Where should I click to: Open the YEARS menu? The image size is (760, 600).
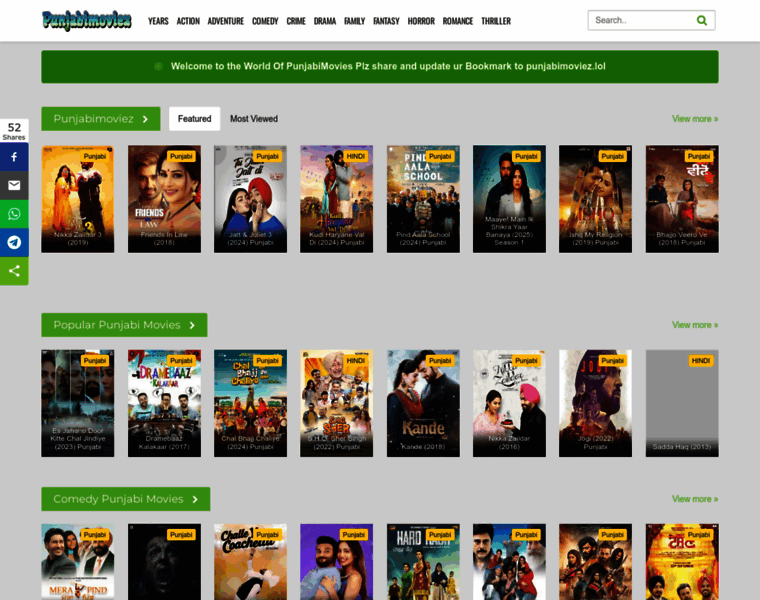158,21
